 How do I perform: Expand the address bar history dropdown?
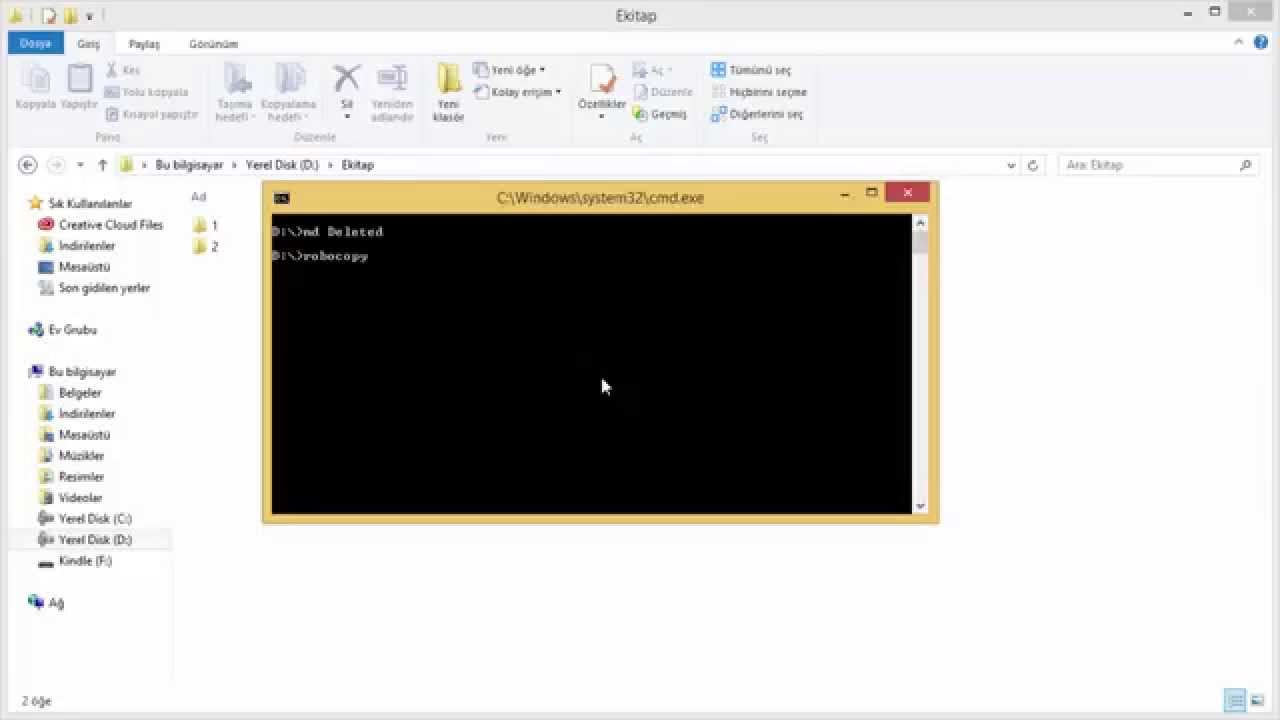coord(1012,165)
